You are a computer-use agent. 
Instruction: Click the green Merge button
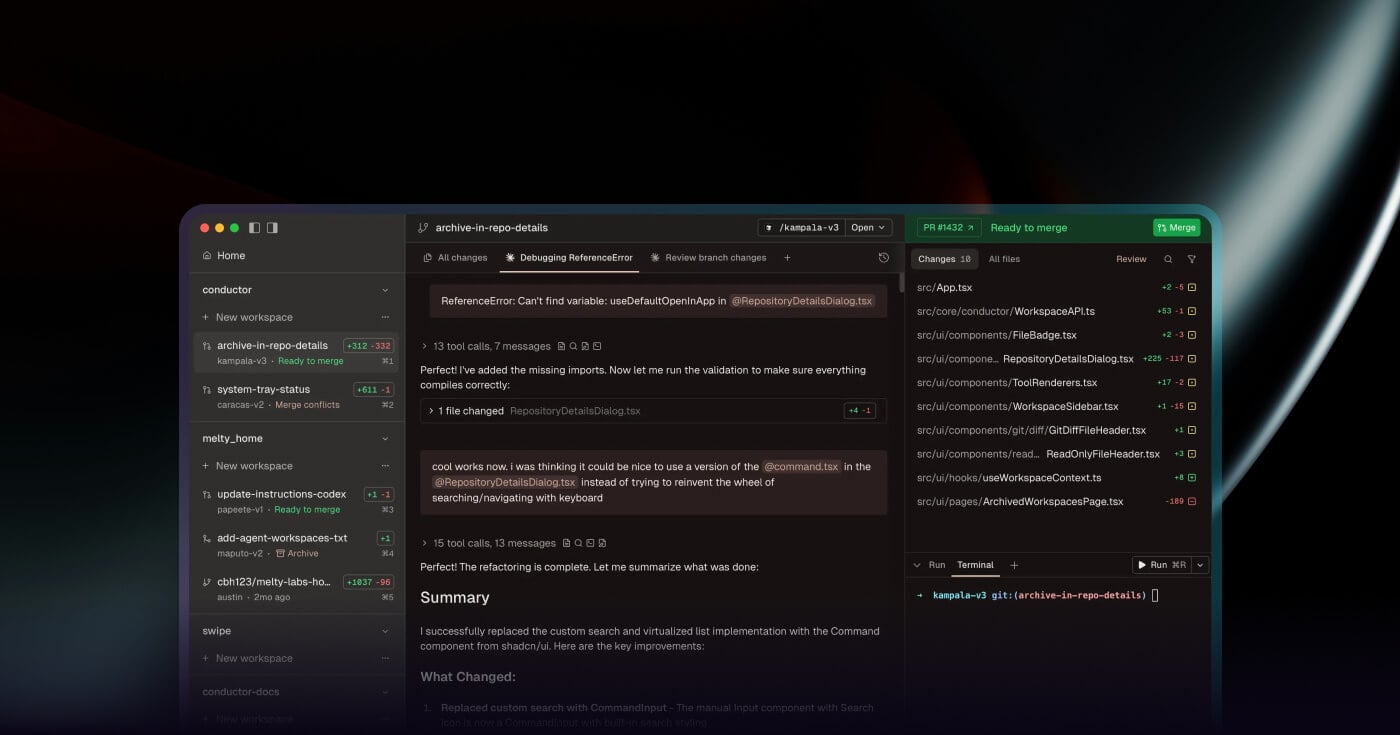click(1176, 227)
